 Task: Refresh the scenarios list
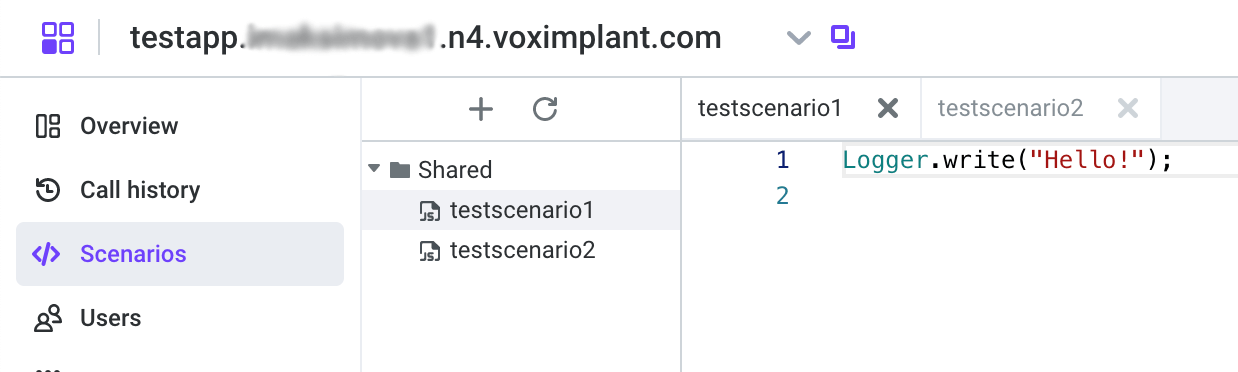coord(545,109)
